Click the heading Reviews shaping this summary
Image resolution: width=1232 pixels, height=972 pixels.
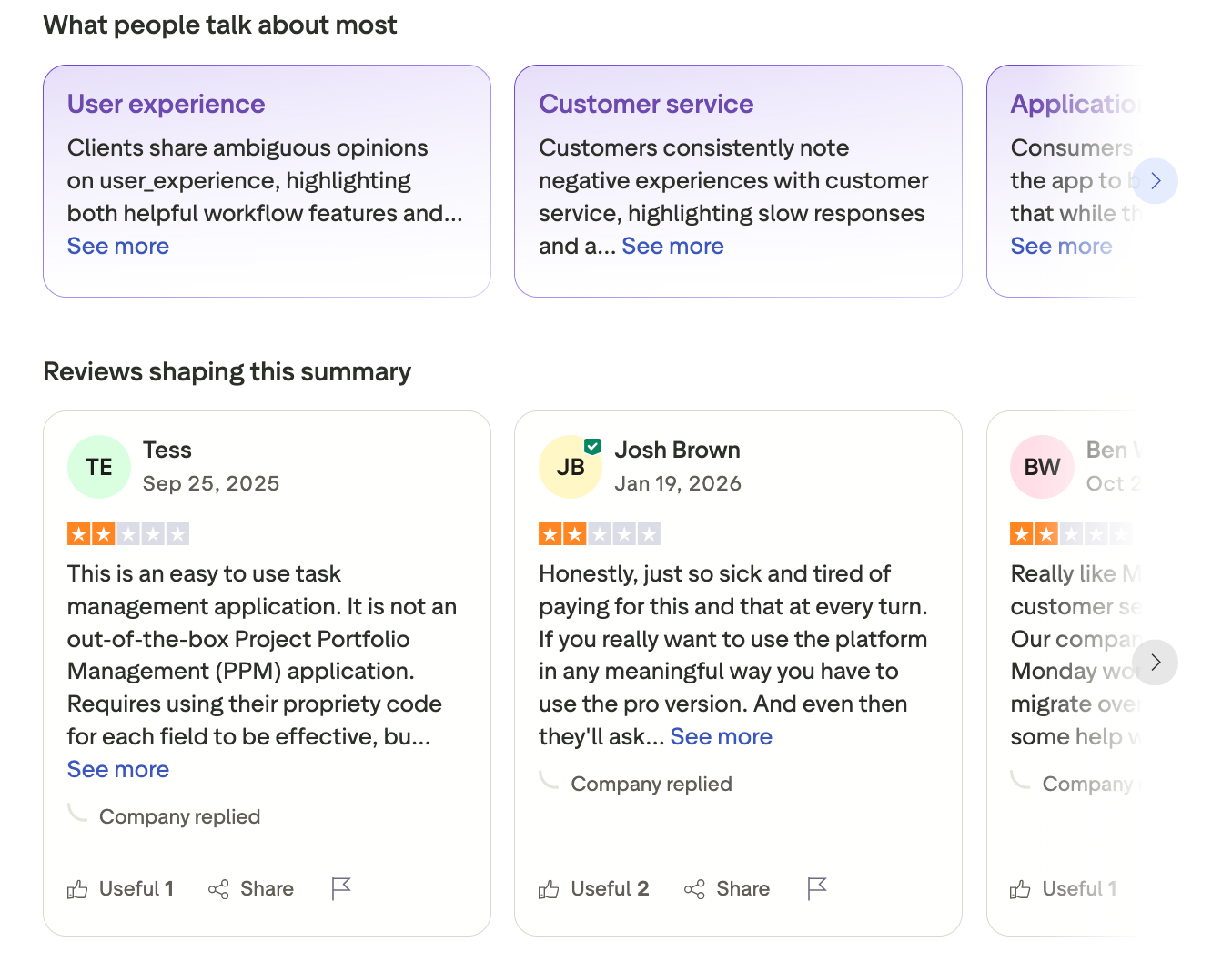coord(227,372)
